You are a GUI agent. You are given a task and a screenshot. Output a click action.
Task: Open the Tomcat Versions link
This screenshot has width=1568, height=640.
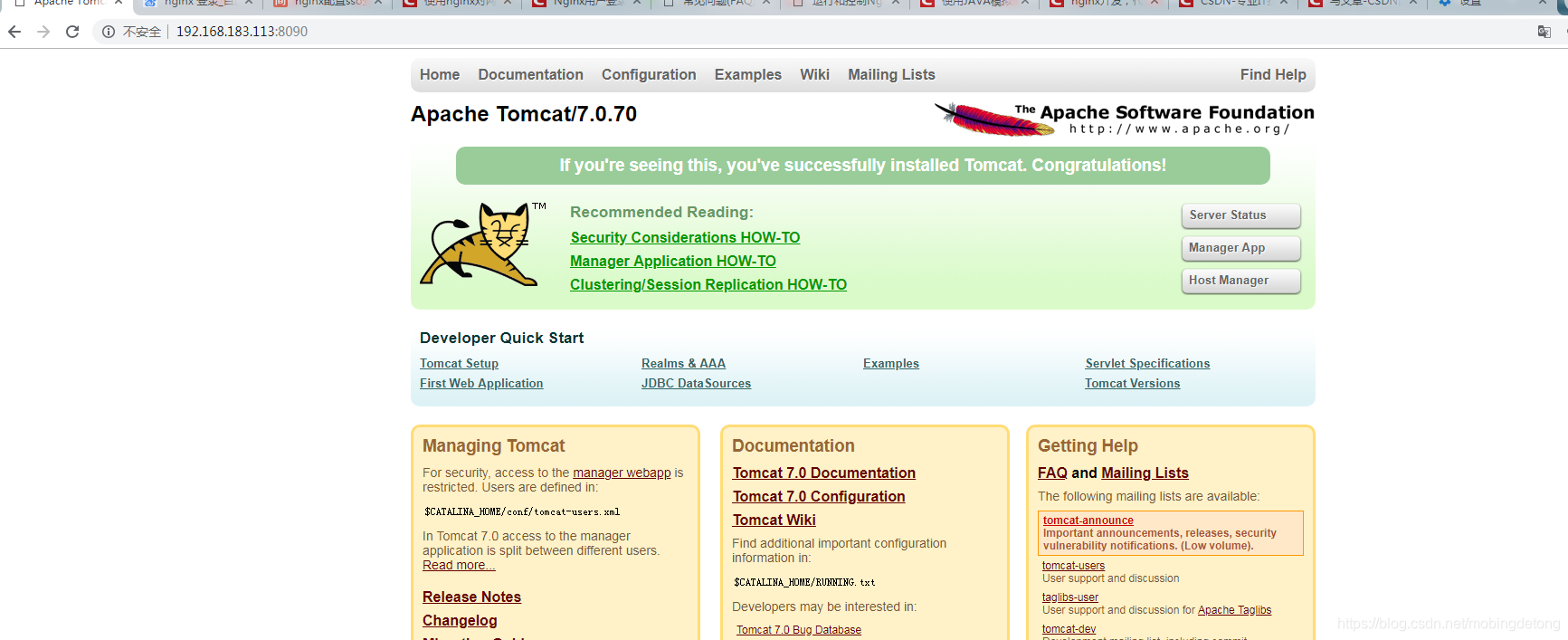click(1133, 383)
